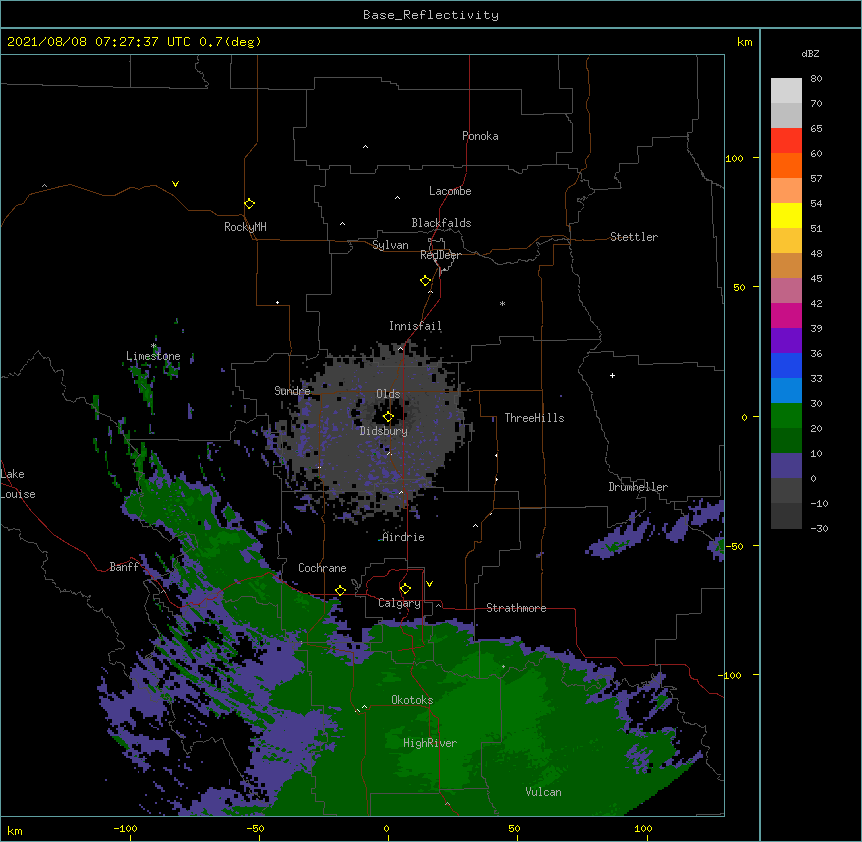The width and height of the screenshot is (862, 842).
Task: Click the Lacombe label
Action: (x=450, y=191)
